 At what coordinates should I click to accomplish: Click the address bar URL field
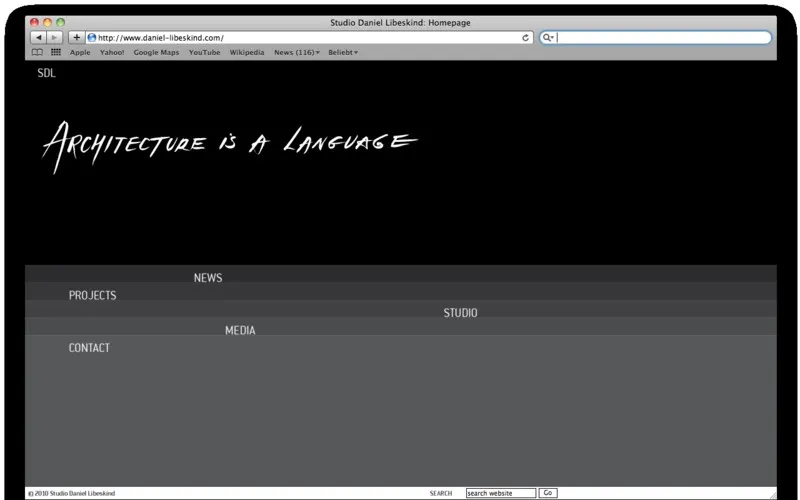[309, 37]
